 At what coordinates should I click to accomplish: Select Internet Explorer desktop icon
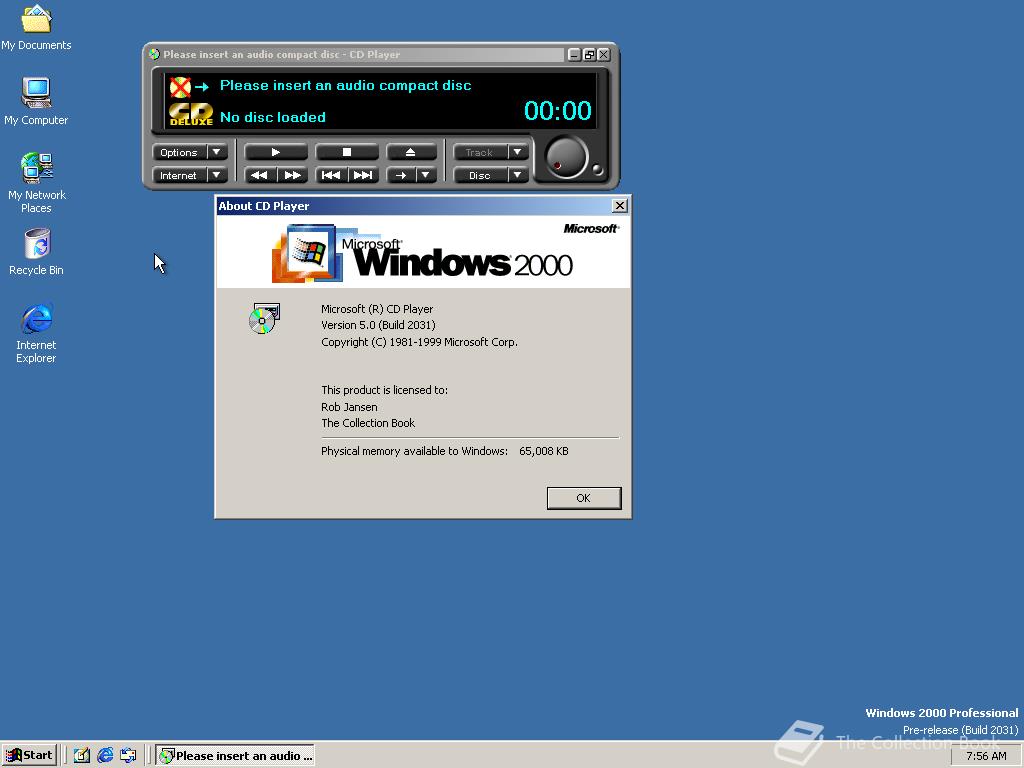(x=36, y=333)
